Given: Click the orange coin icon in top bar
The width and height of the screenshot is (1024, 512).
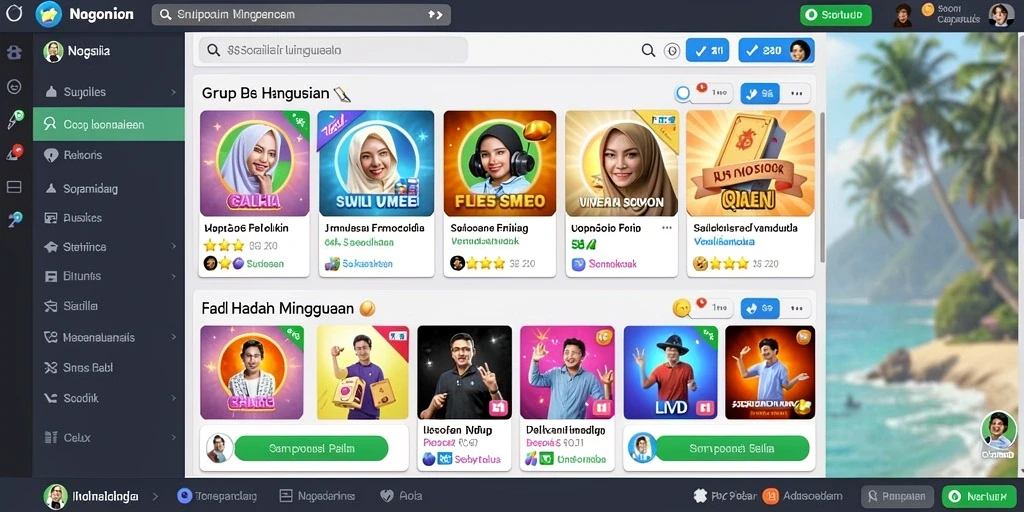Looking at the screenshot, I should click(927, 9).
